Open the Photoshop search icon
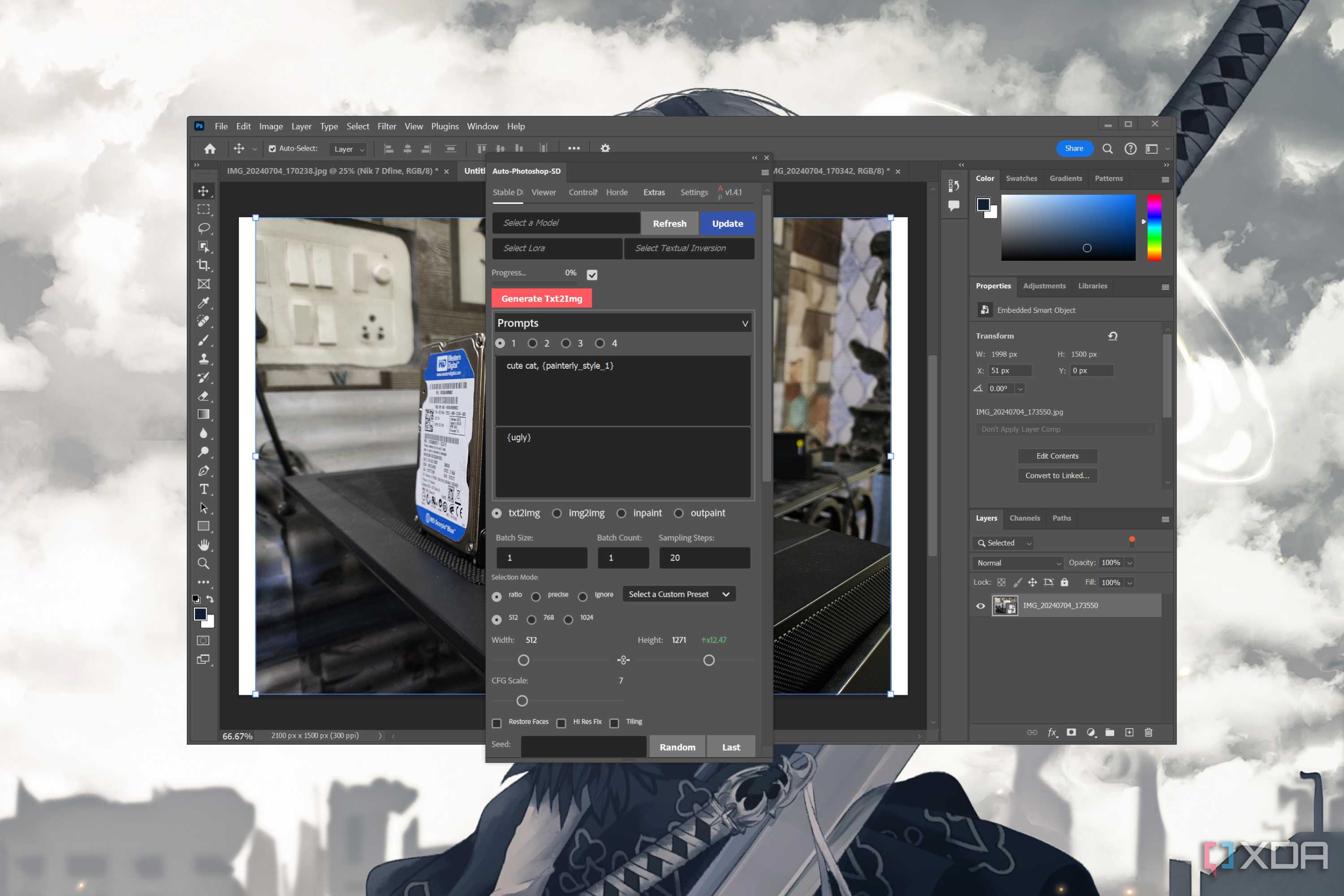 pos(1107,149)
